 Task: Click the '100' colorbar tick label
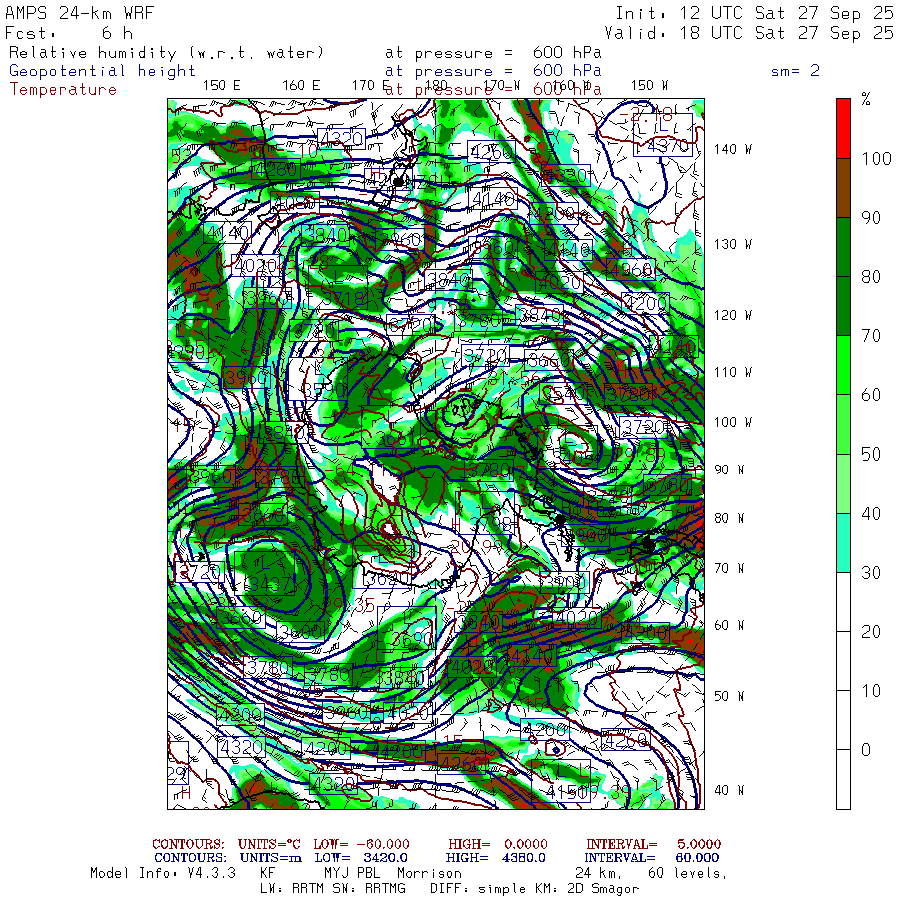tap(876, 158)
